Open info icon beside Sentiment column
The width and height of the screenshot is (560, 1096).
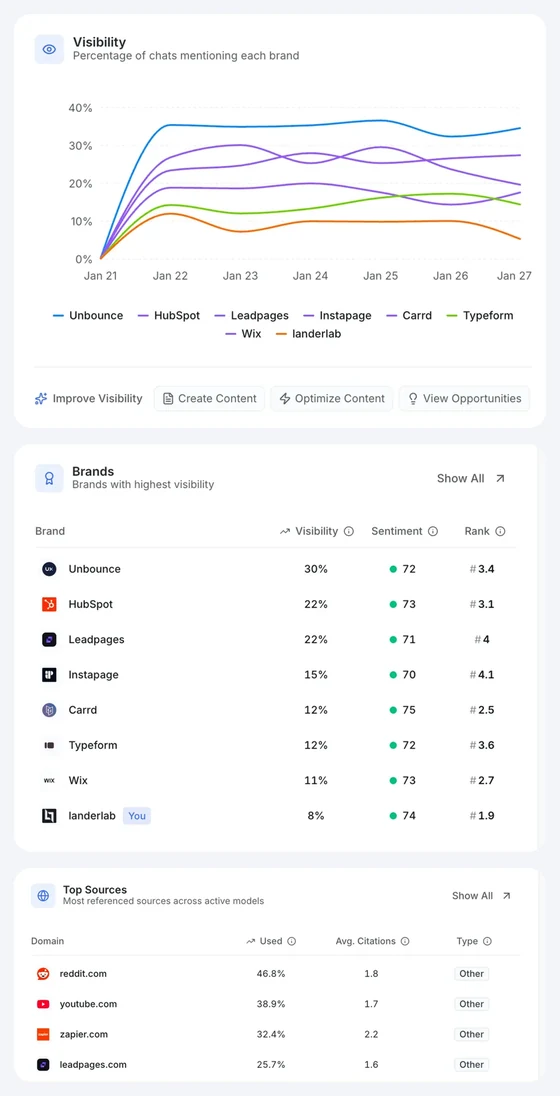point(433,531)
